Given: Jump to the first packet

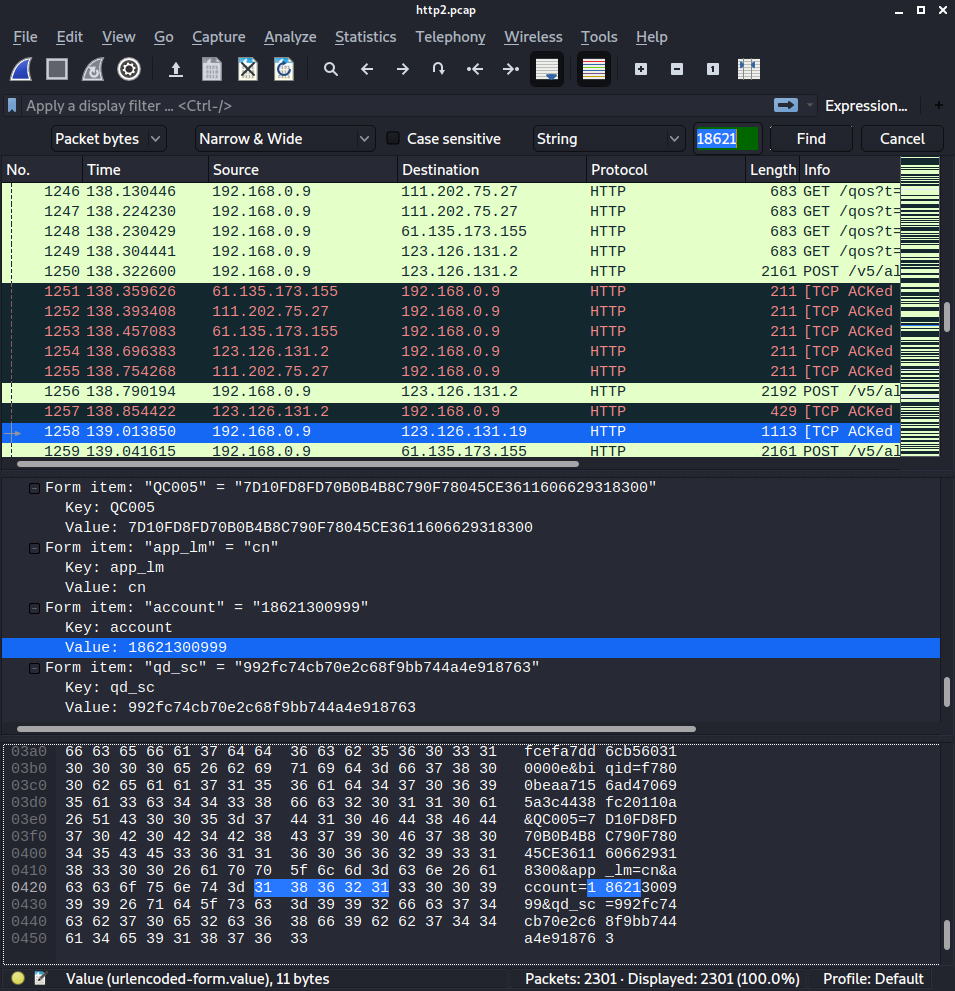Looking at the screenshot, I should (x=475, y=70).
